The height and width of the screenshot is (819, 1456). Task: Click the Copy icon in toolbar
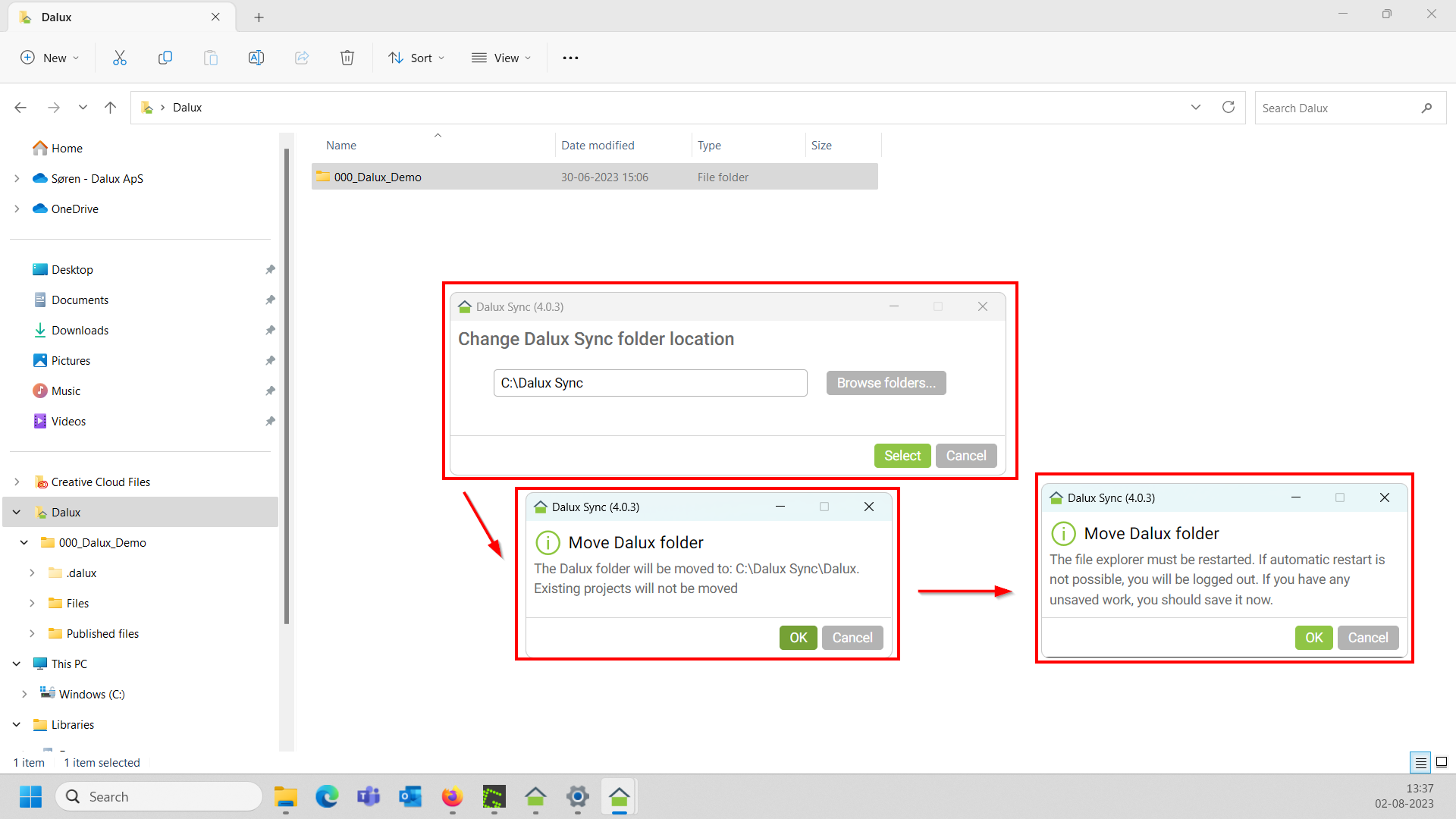tap(165, 58)
